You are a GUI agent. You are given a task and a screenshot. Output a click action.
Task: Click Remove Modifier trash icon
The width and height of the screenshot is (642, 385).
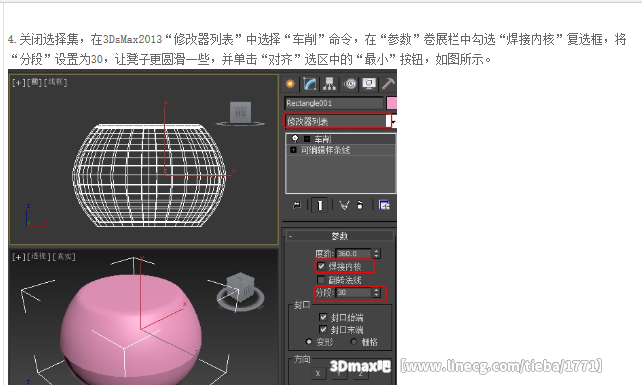(x=360, y=205)
